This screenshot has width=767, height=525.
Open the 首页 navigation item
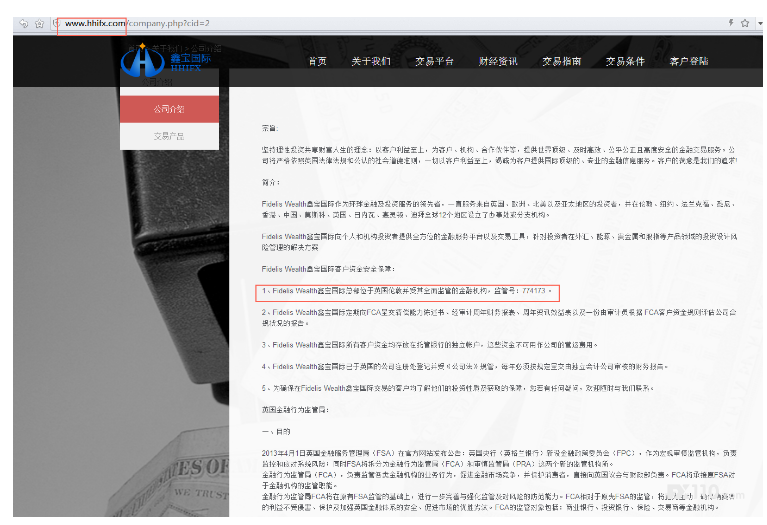point(317,61)
